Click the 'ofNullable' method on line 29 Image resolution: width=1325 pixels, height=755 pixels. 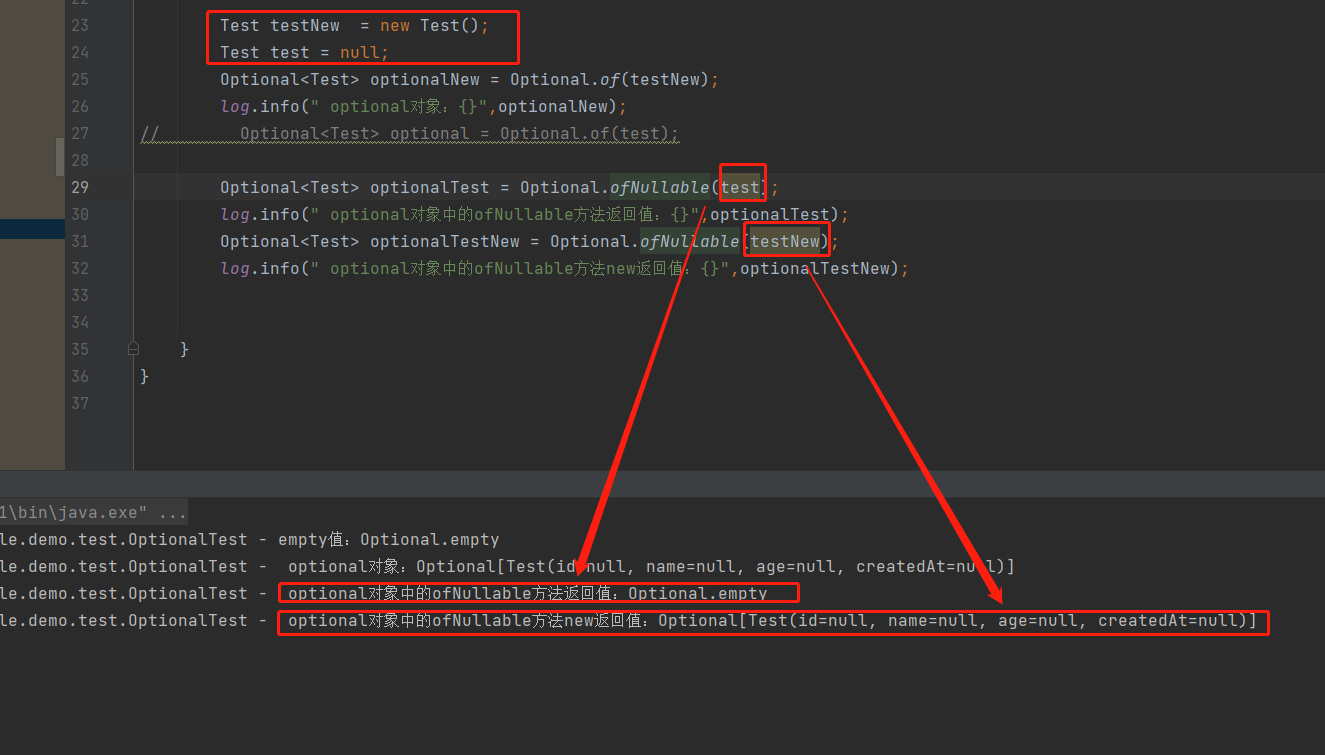click(x=660, y=187)
